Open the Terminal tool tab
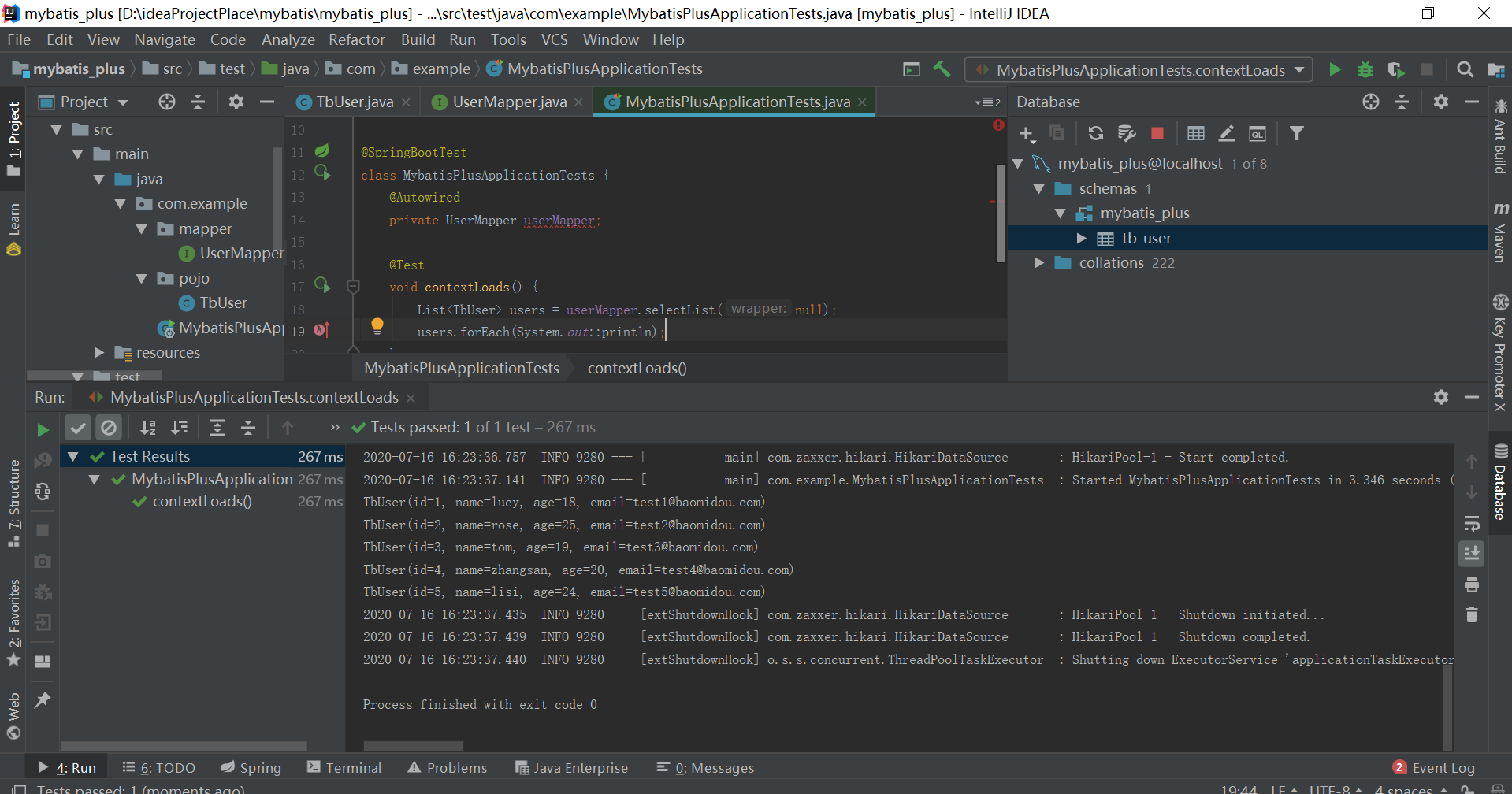 344,768
